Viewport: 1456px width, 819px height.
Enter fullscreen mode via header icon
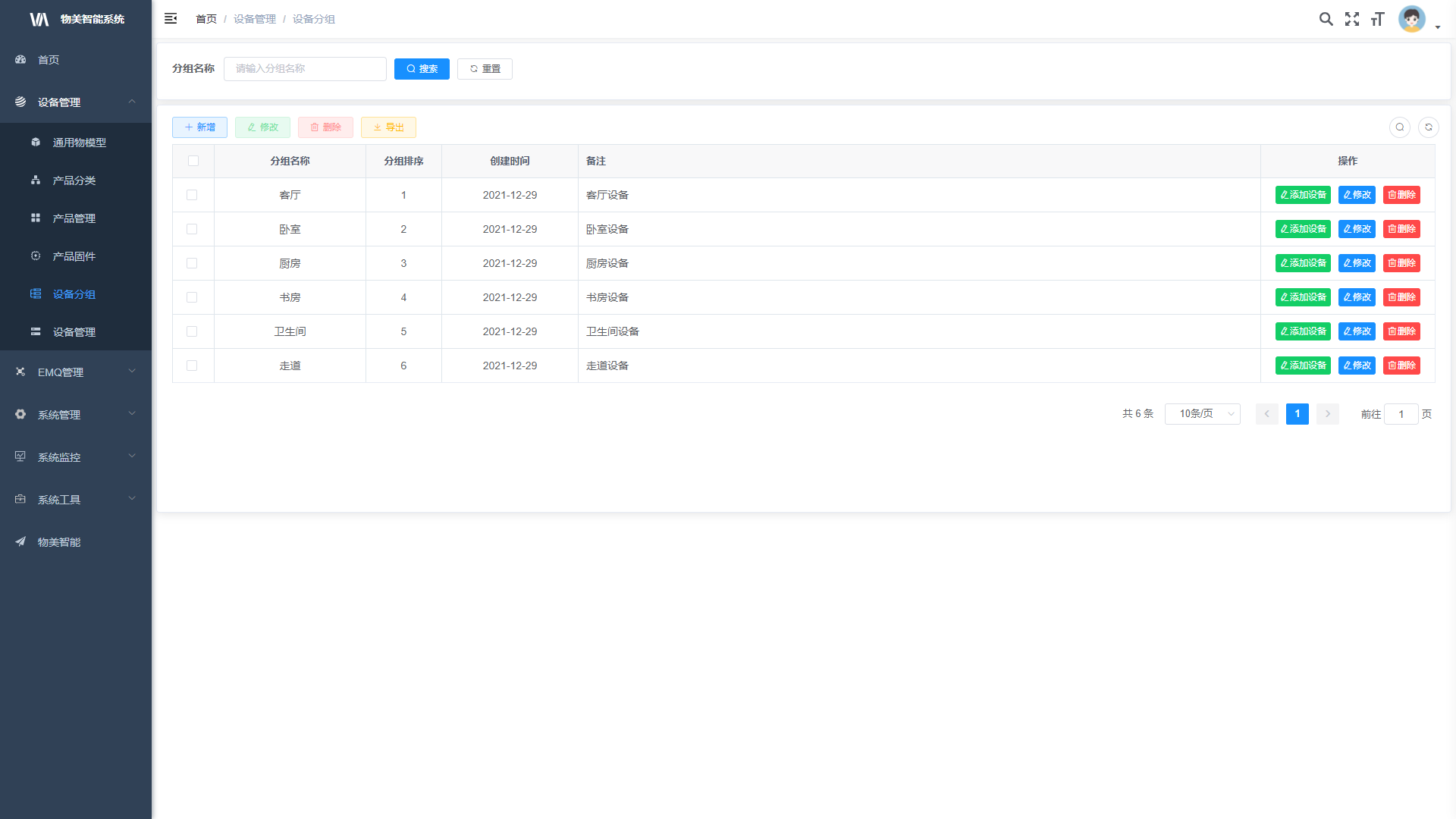coord(1352,19)
